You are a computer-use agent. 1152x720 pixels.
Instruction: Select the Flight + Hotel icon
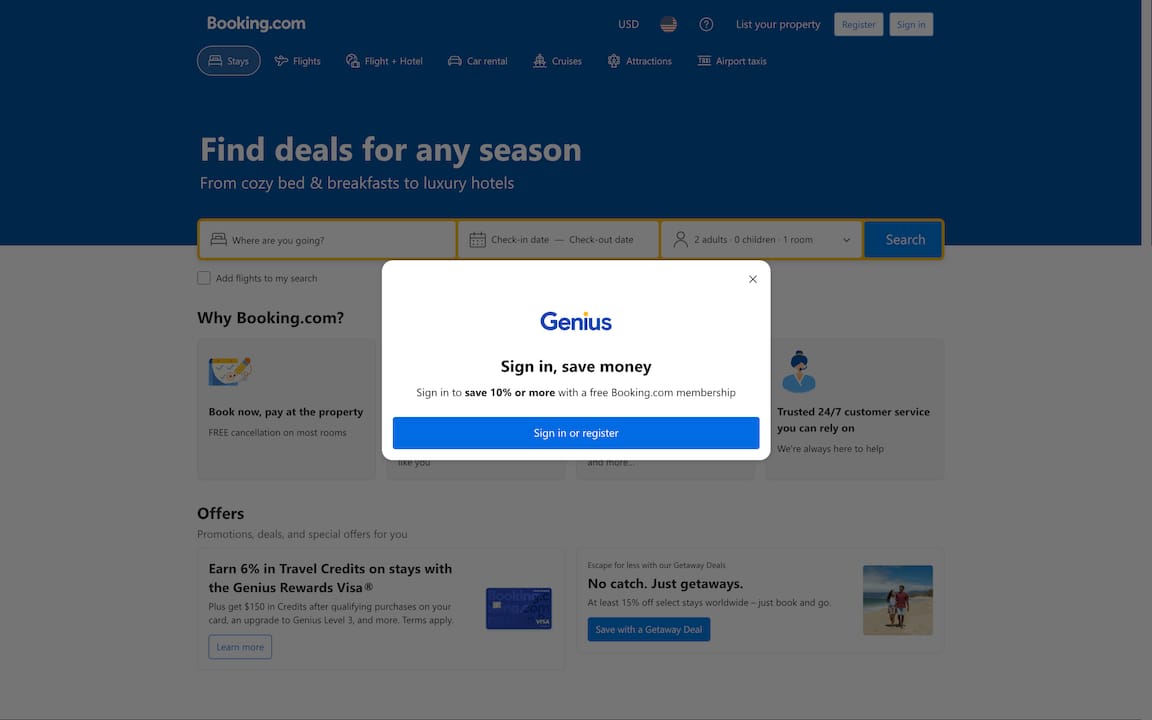(x=352, y=61)
